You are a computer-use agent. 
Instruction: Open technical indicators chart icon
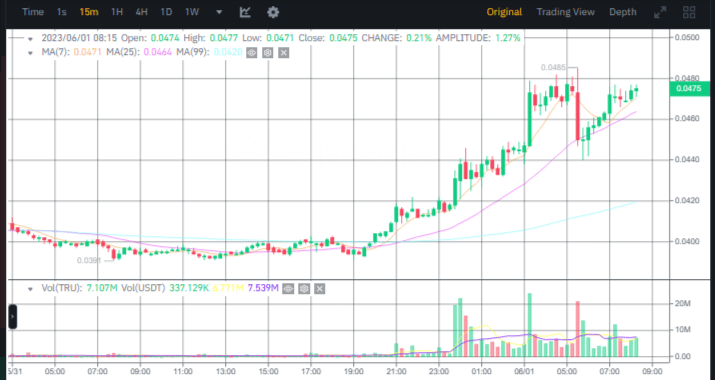click(245, 12)
